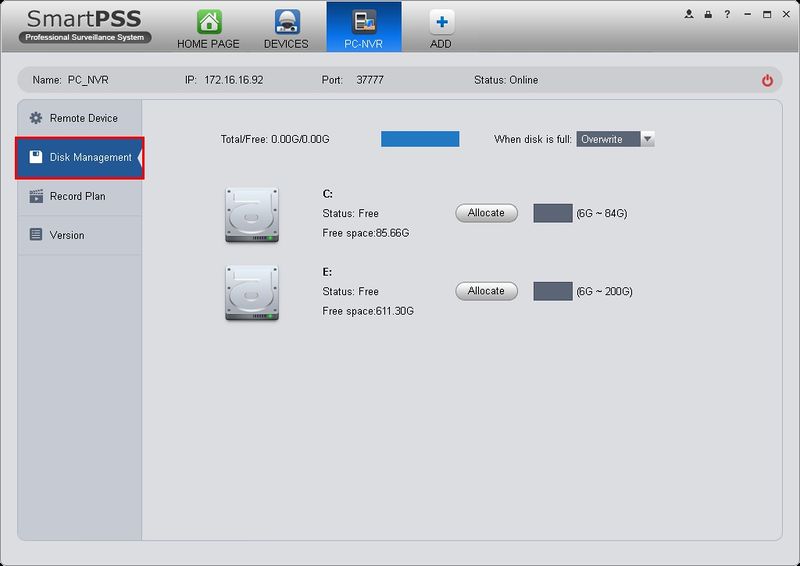Select the PC-NVR tab icon
The image size is (800, 566).
(364, 22)
